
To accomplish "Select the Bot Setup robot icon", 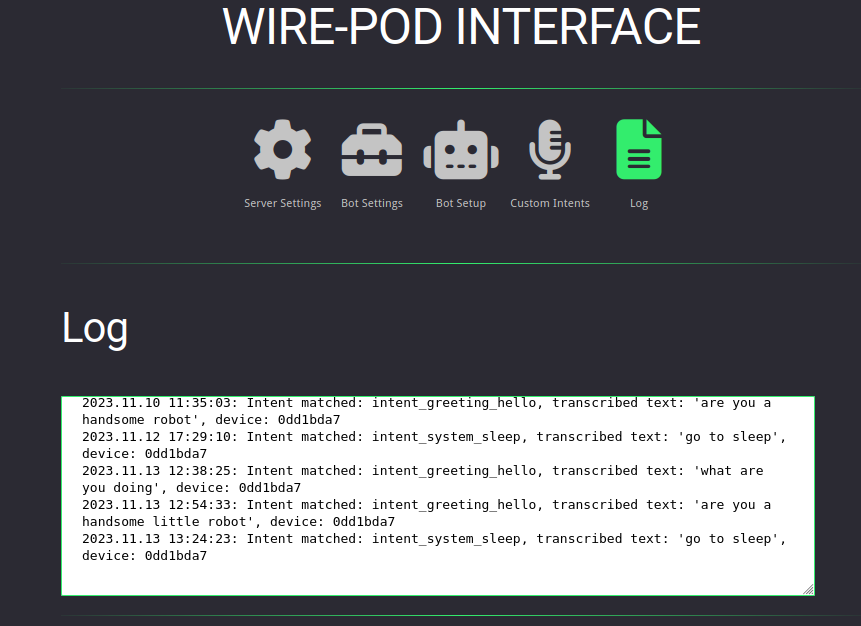I will coord(460,150).
